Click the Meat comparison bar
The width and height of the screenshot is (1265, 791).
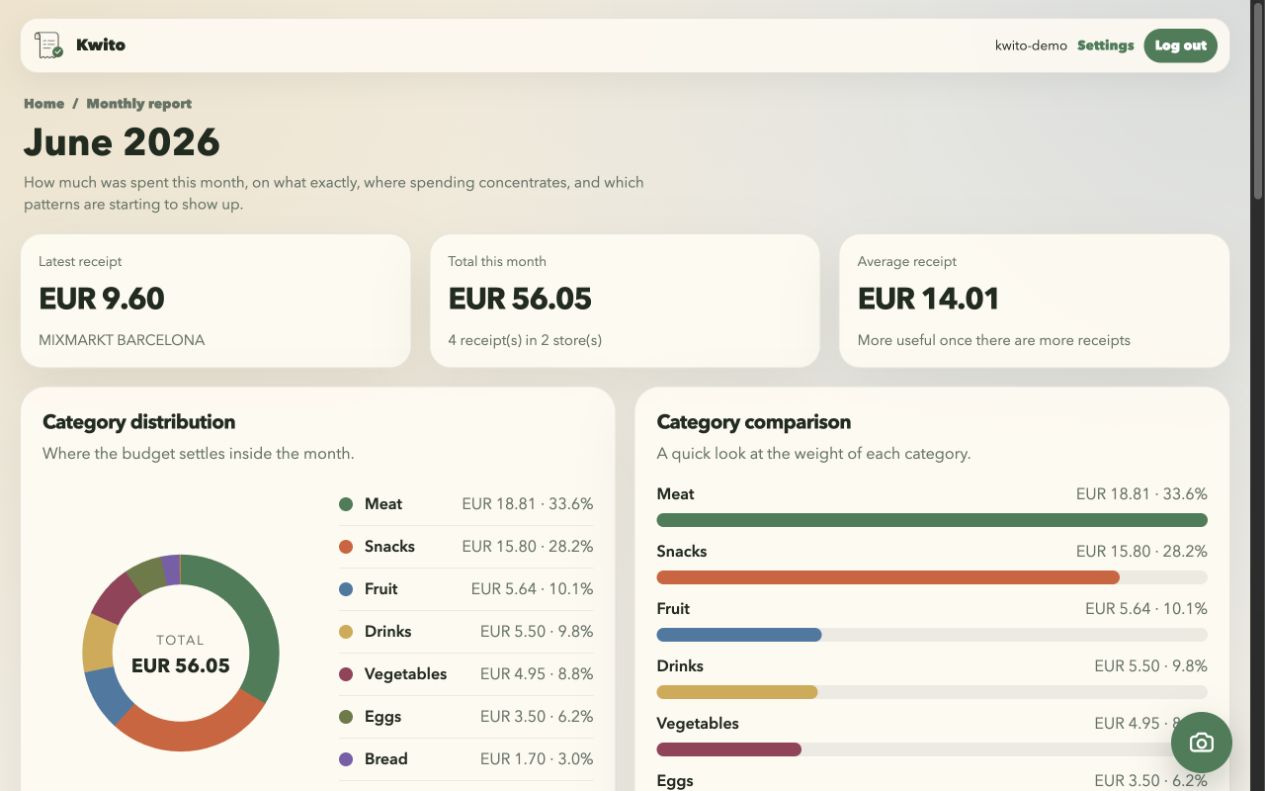click(932, 520)
